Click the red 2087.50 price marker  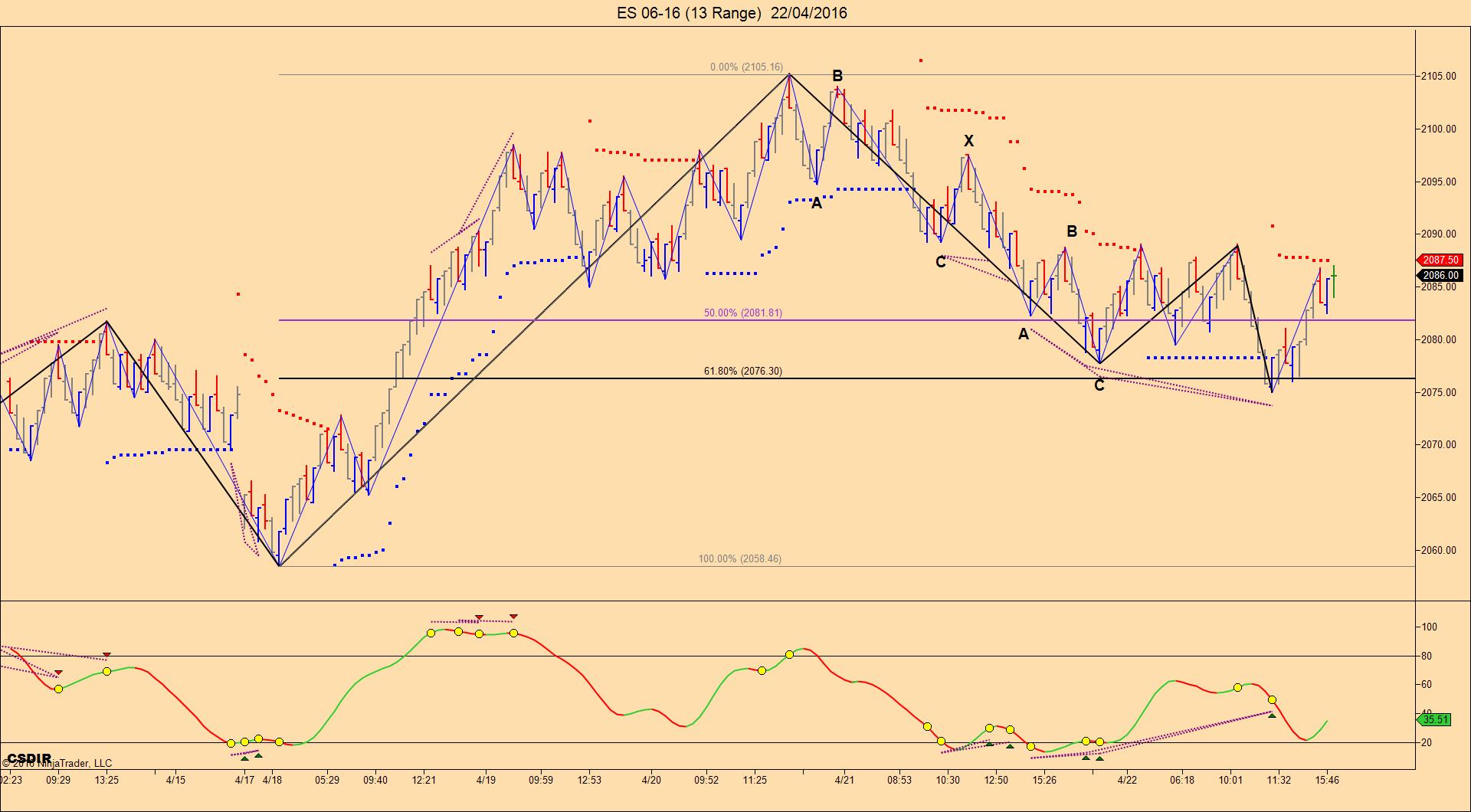(1441, 260)
